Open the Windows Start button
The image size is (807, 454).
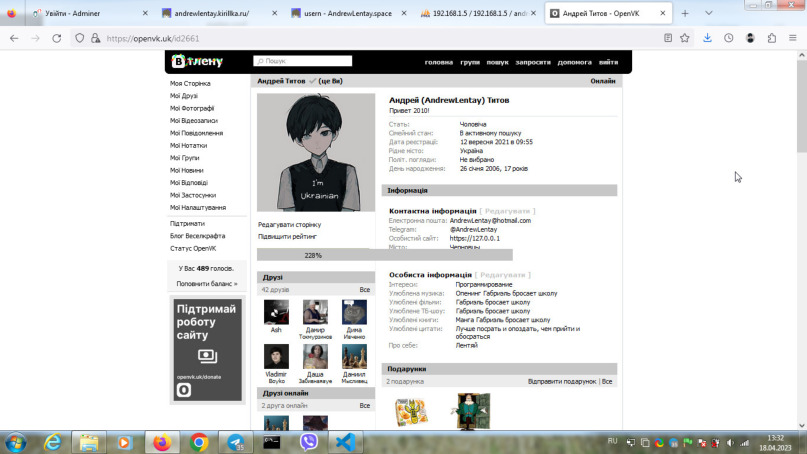tap(16, 443)
